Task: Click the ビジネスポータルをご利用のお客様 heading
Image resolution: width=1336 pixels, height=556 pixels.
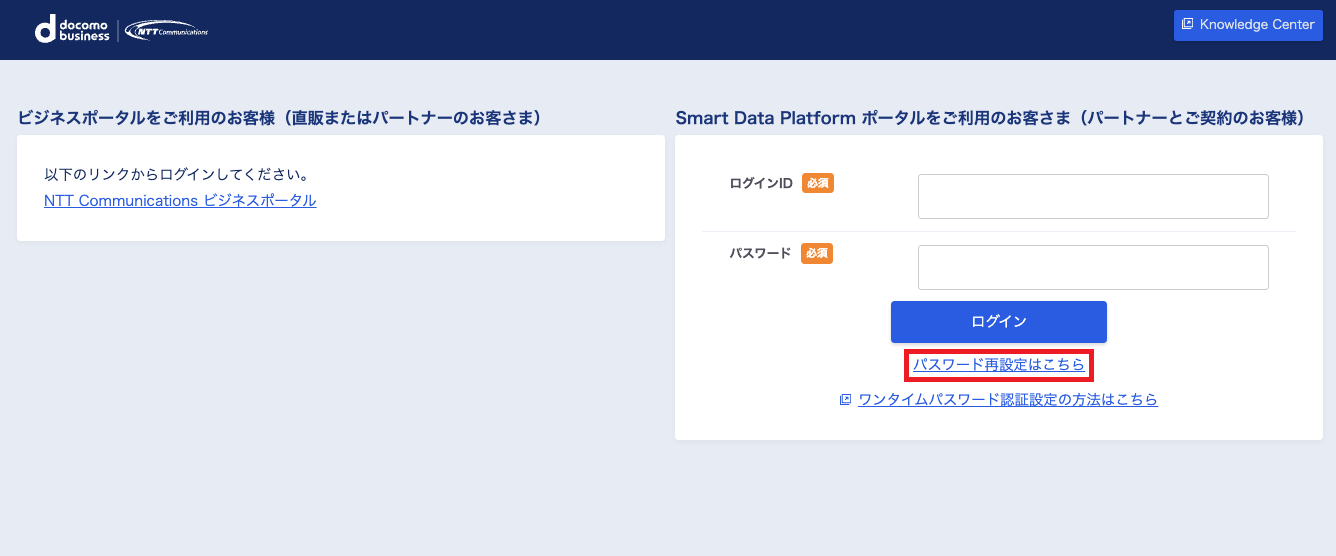Action: 280,118
